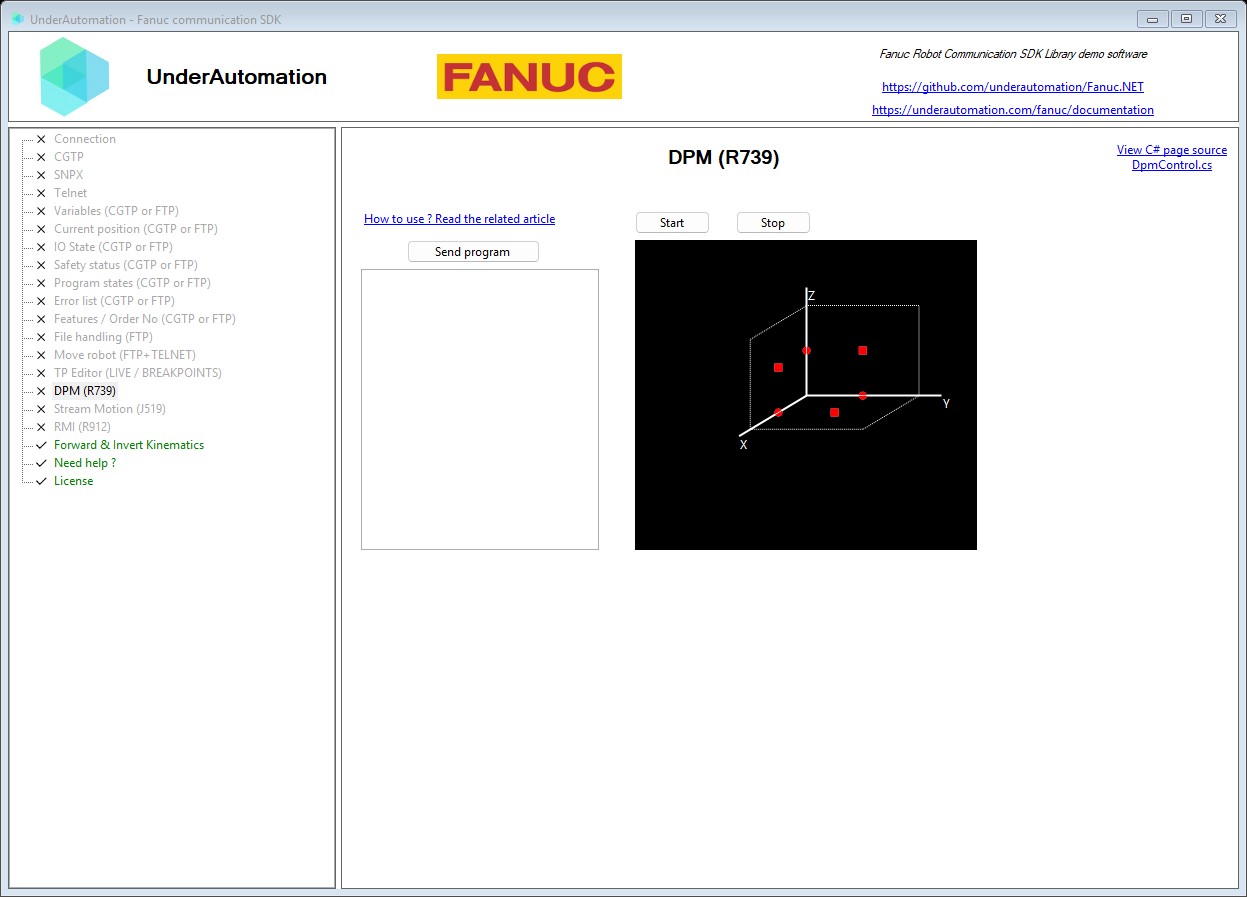The image size is (1247, 897).
Task: Open Move robot (FTP+TELNET) page
Action: [125, 355]
